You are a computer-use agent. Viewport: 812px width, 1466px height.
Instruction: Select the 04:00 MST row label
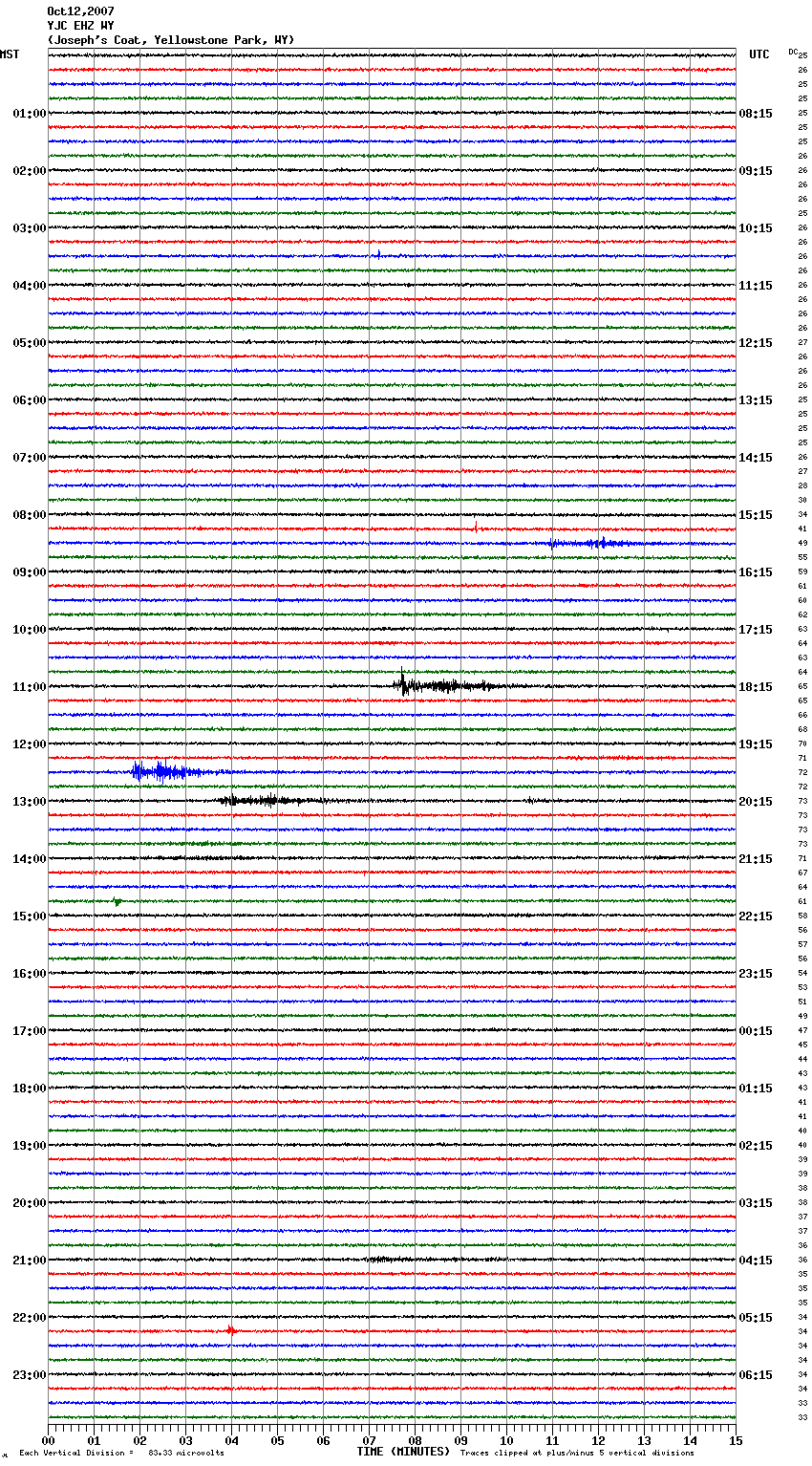click(30, 286)
